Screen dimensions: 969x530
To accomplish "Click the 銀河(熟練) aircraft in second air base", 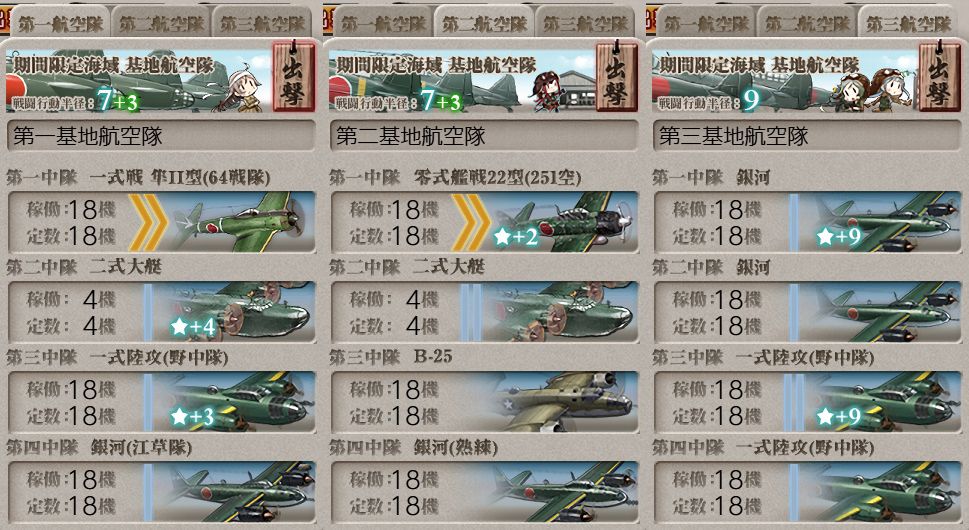I will [562, 492].
